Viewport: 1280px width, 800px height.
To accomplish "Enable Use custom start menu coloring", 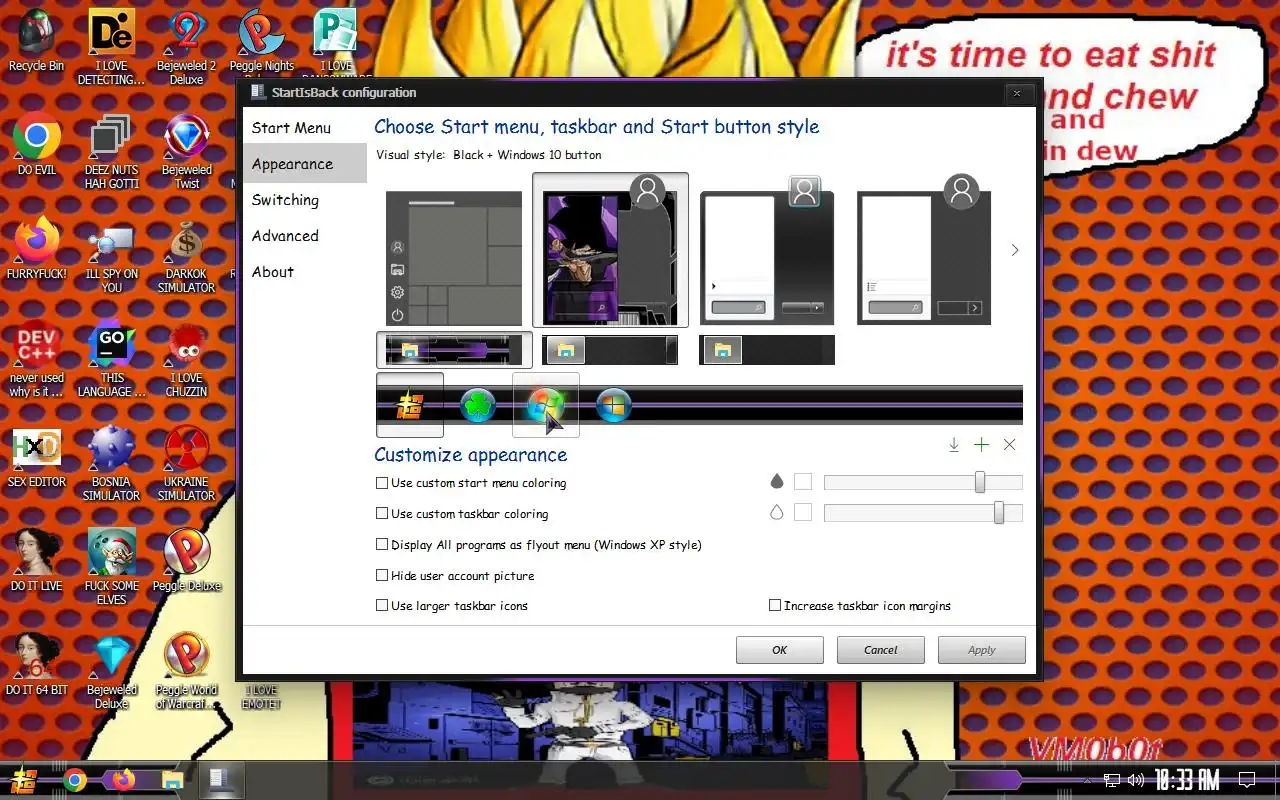I will [471, 483].
